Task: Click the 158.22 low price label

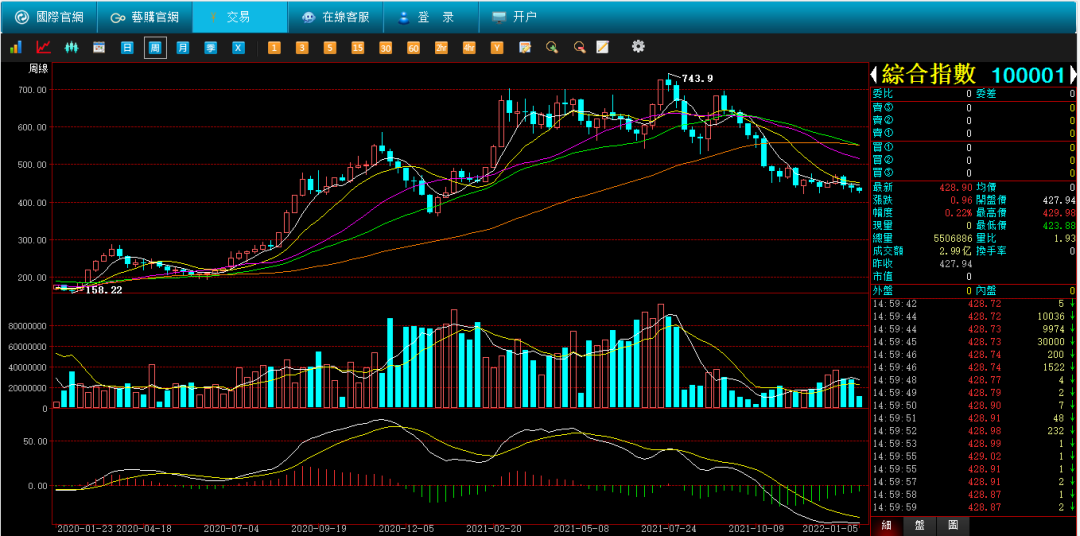Action: tap(103, 291)
